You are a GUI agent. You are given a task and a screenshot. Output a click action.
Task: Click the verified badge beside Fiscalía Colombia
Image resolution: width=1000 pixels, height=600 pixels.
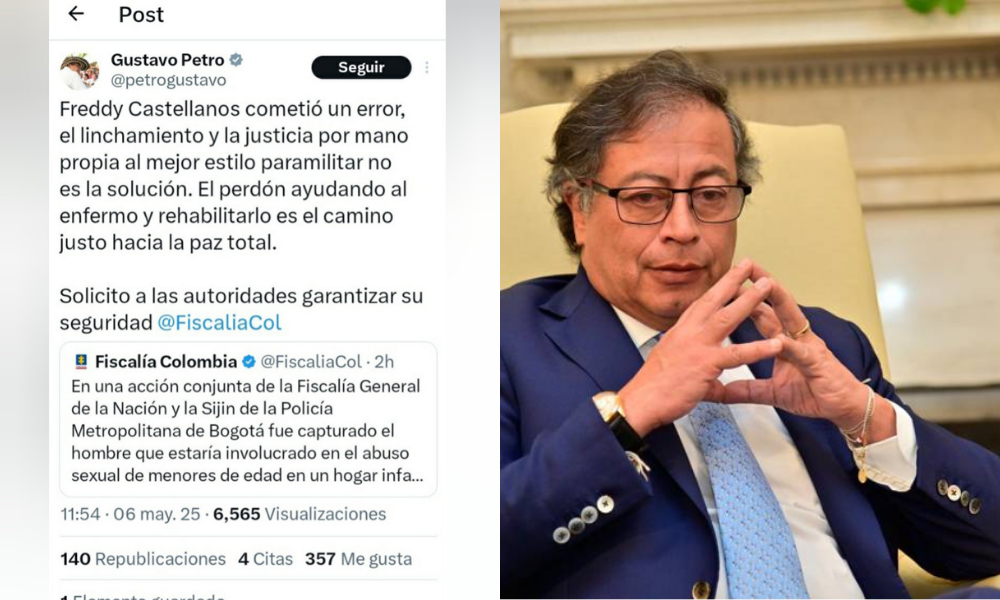[249, 362]
